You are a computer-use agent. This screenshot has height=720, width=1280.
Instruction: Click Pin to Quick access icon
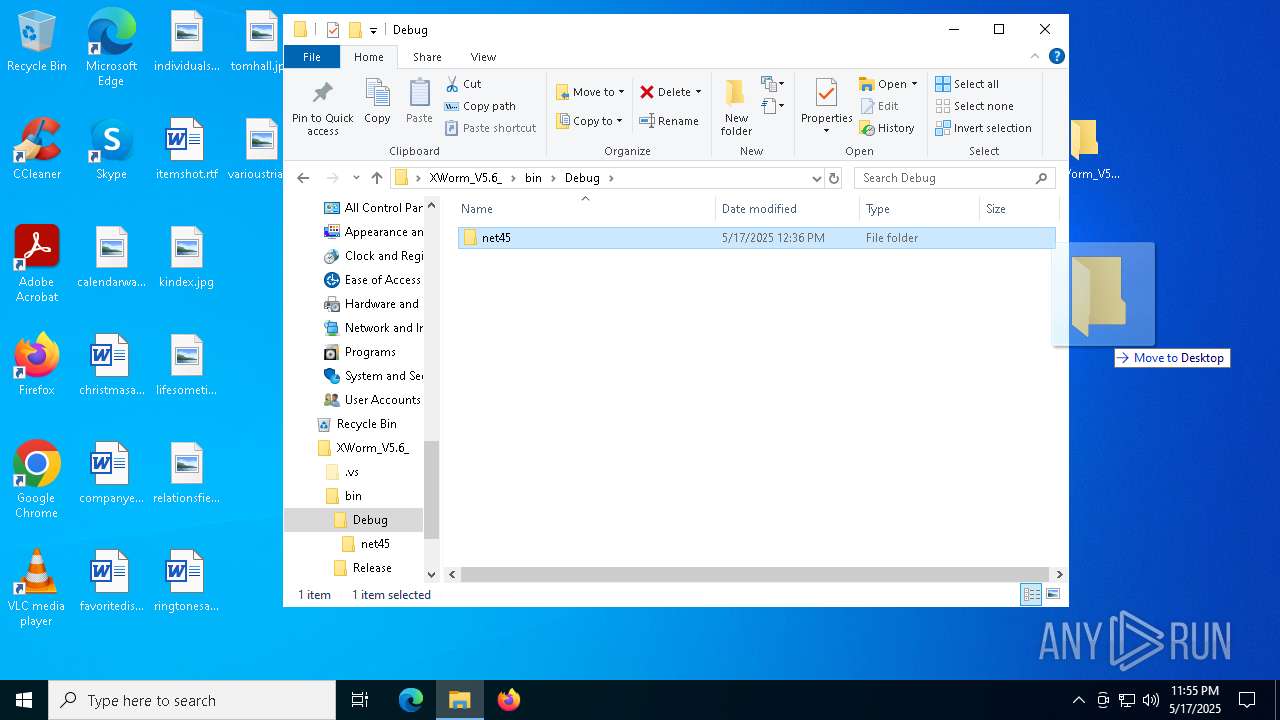point(322,108)
